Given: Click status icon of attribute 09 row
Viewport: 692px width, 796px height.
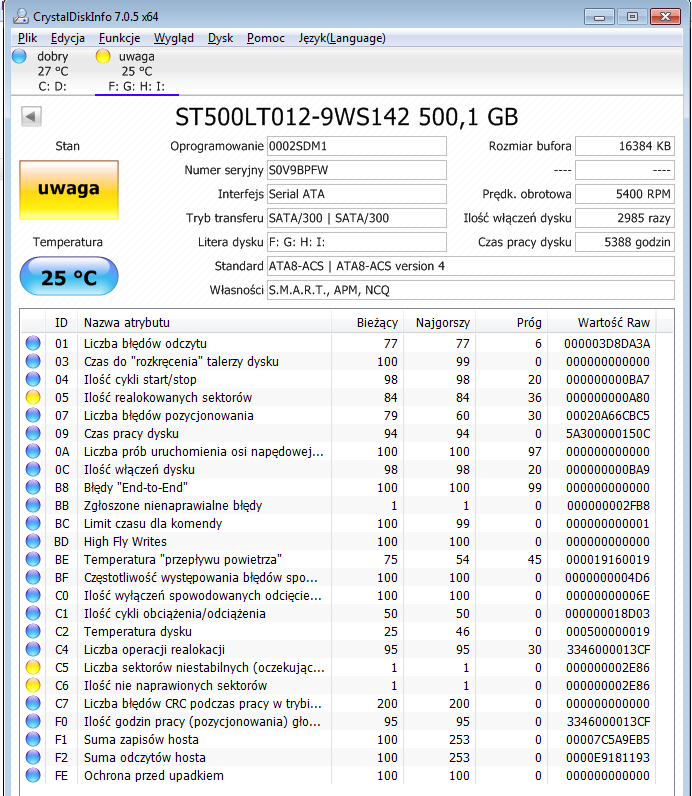Looking at the screenshot, I should [33, 434].
